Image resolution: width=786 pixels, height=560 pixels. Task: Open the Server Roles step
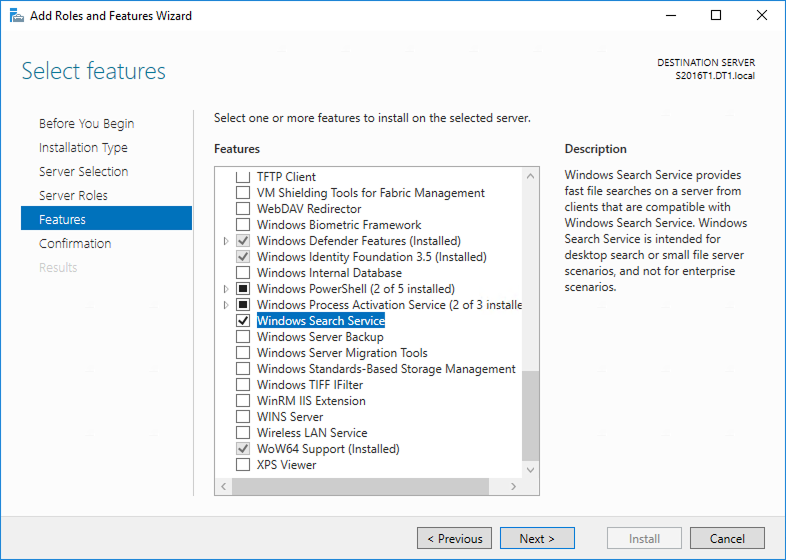click(73, 196)
